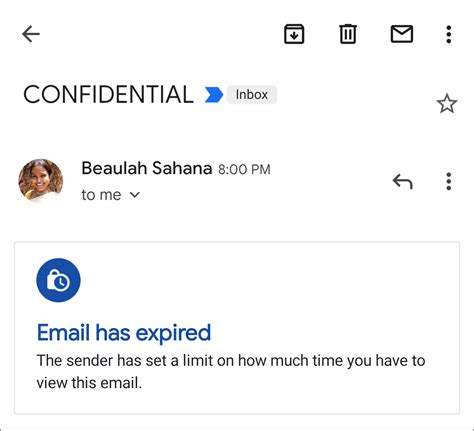This screenshot has width=474, height=431.
Task: Expand recipient details chevron next to "to me"
Action: pos(134,195)
